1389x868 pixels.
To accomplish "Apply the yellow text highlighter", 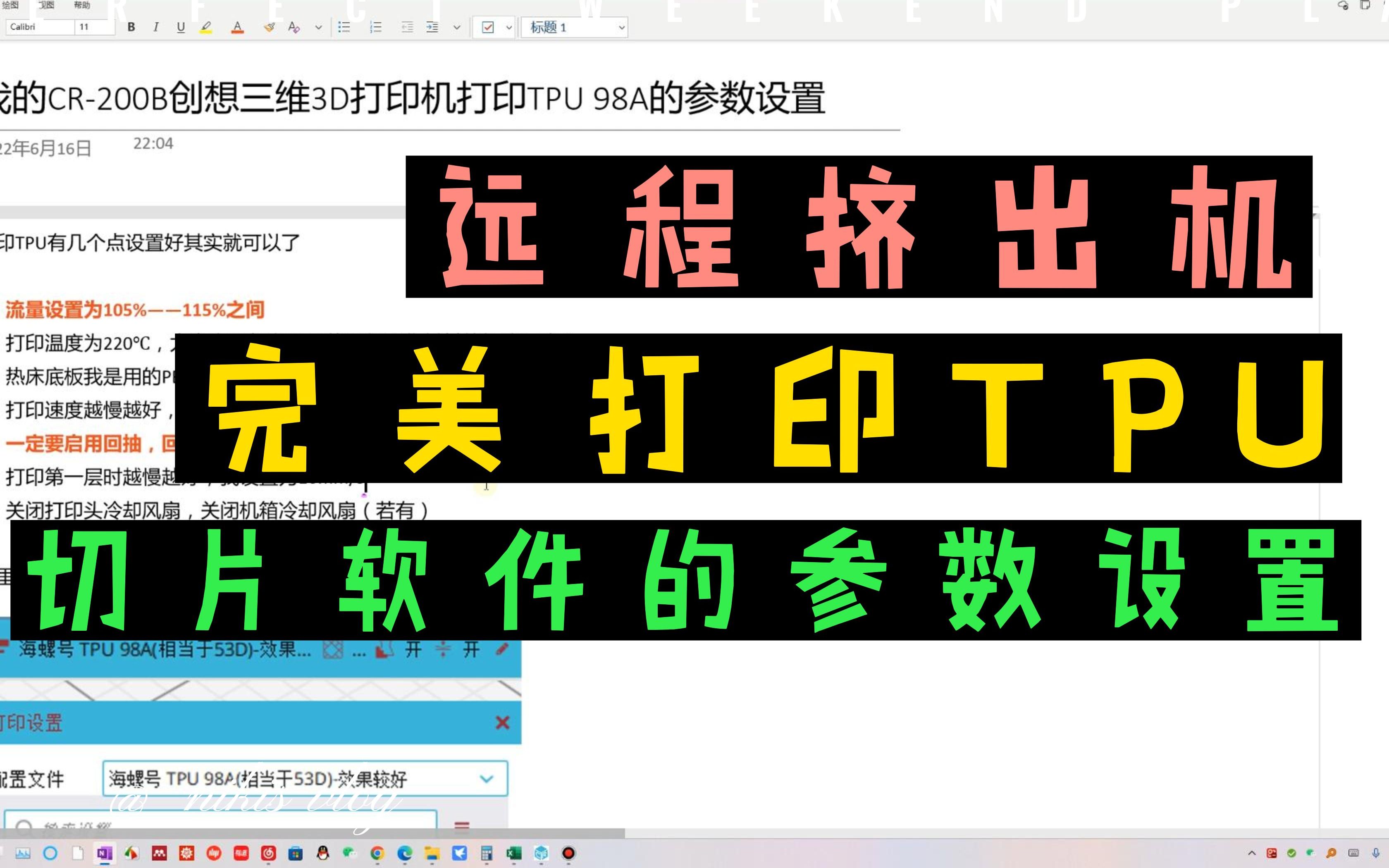I will tap(206, 27).
